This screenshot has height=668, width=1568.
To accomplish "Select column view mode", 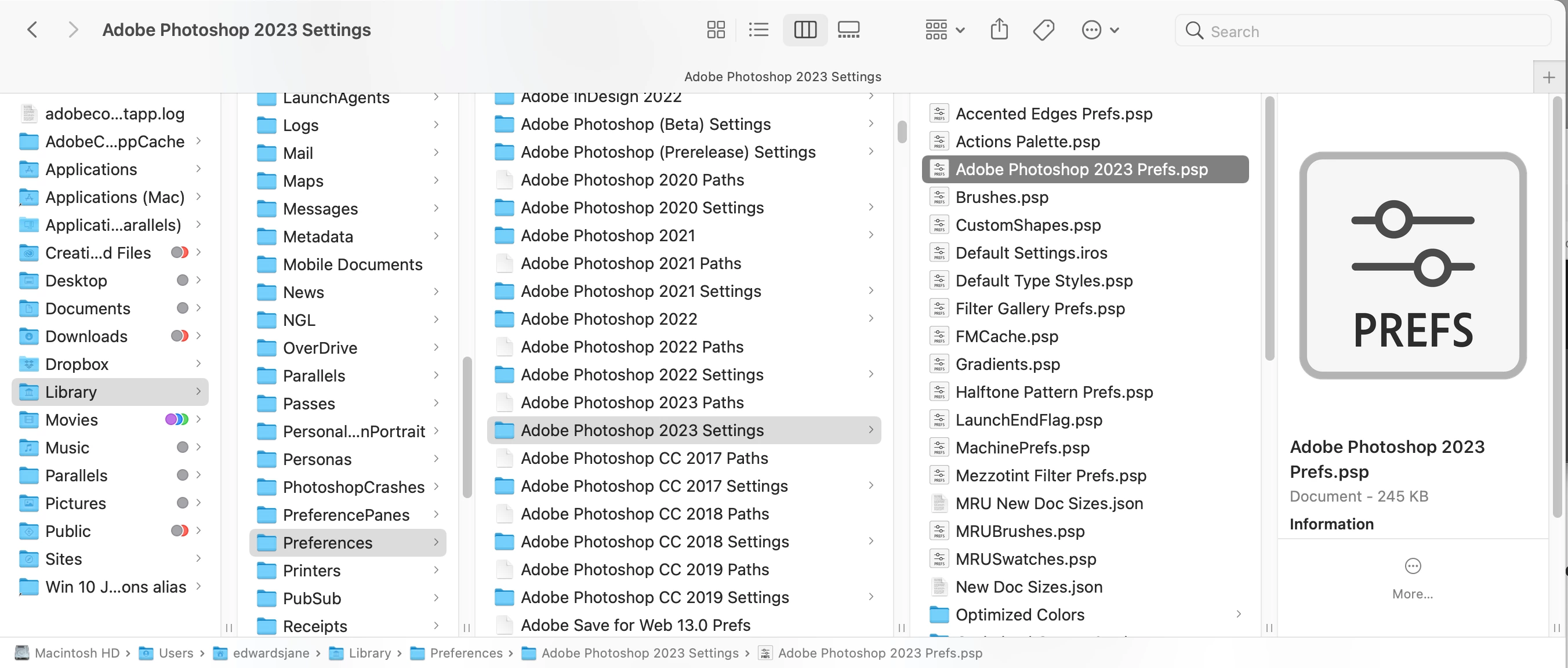I will [805, 30].
